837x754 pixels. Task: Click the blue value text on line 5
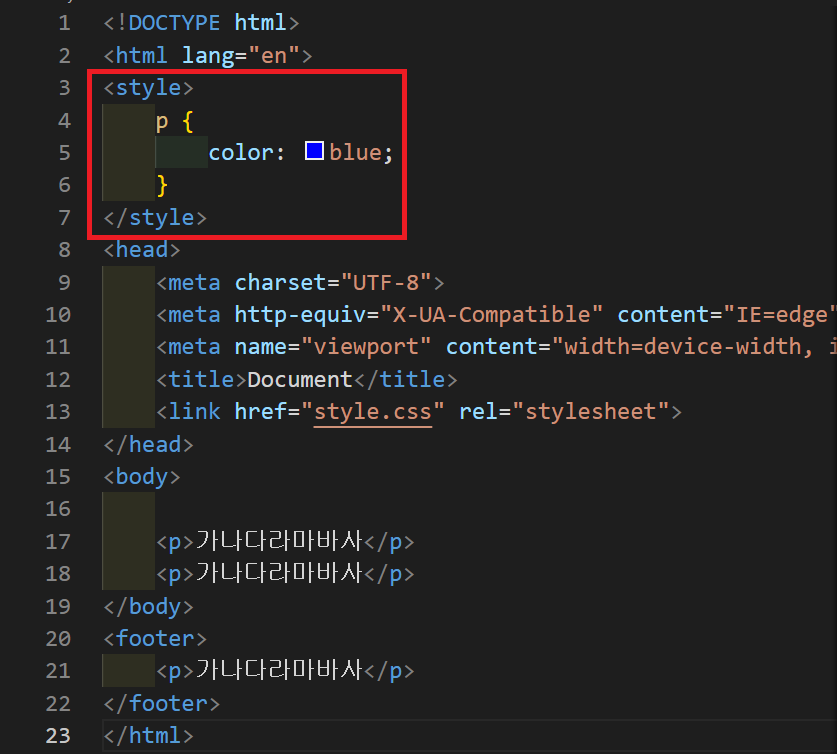(x=355, y=153)
